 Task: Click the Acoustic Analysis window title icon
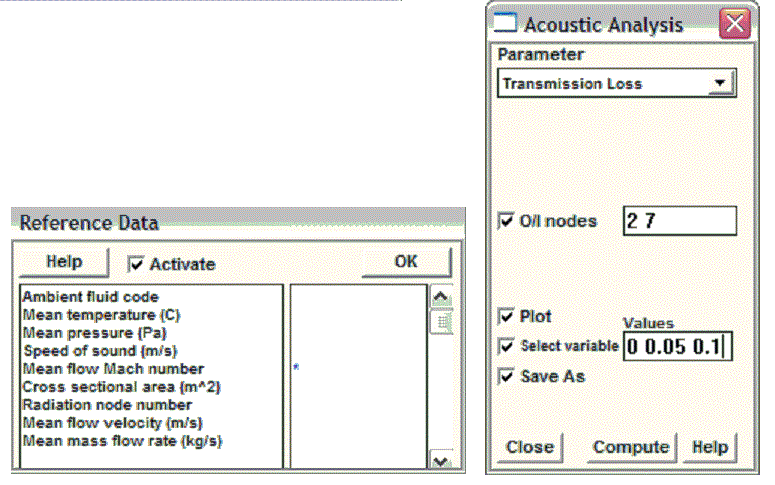tap(507, 23)
